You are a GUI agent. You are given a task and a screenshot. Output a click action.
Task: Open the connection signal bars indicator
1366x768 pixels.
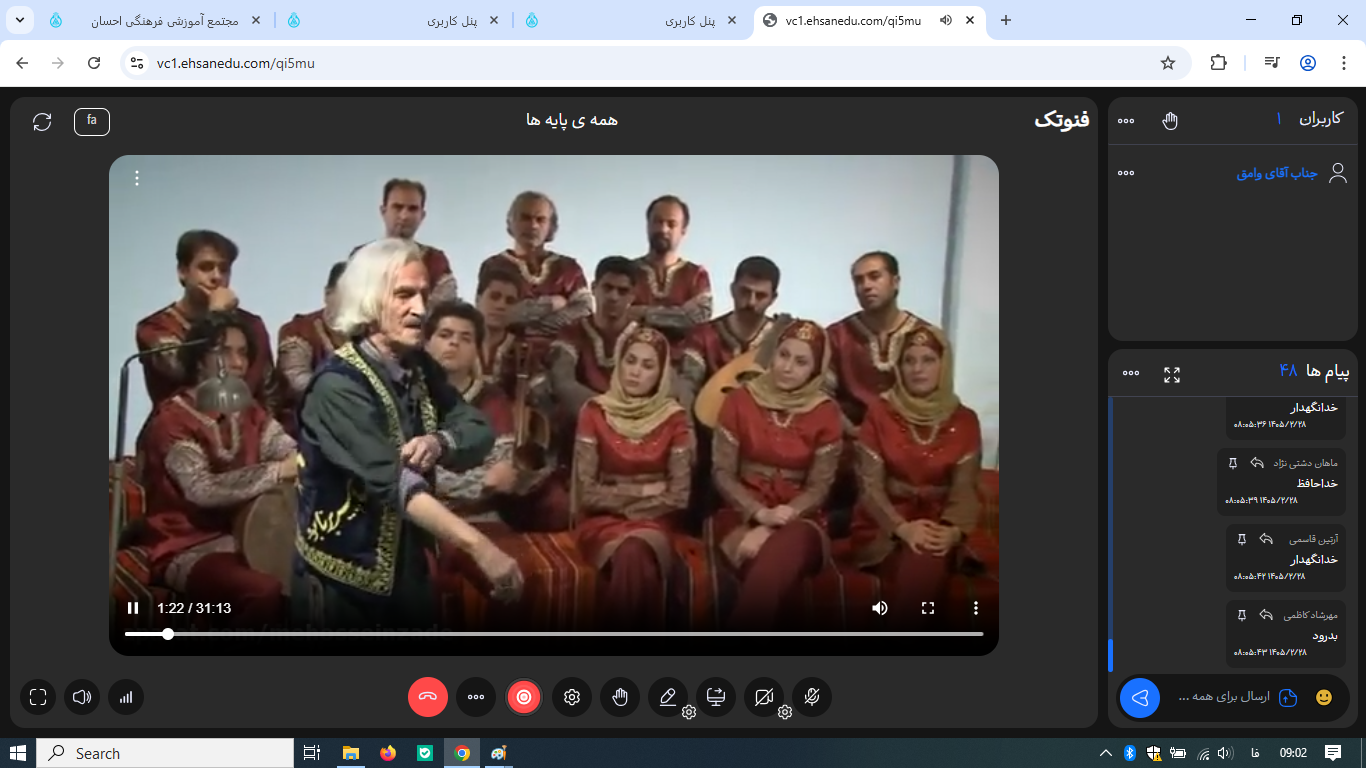coord(126,697)
